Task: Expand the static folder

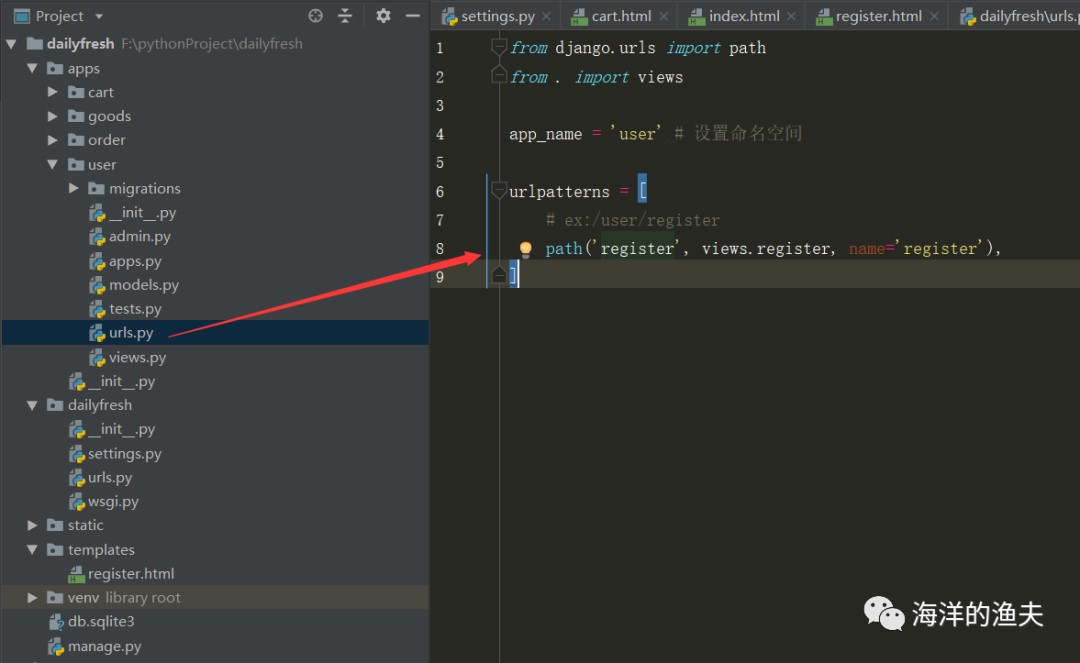Action: coord(32,525)
